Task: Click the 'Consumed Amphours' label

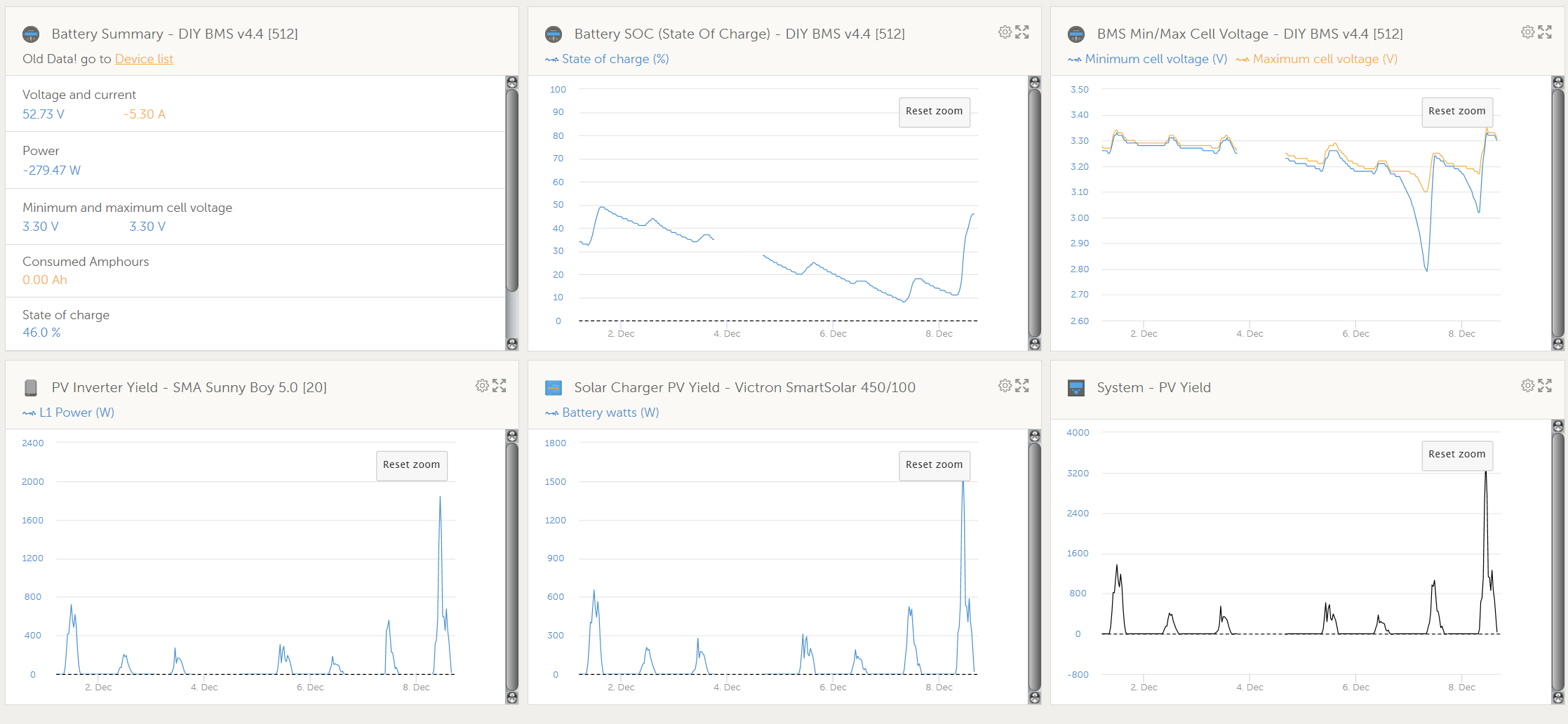Action: [86, 262]
